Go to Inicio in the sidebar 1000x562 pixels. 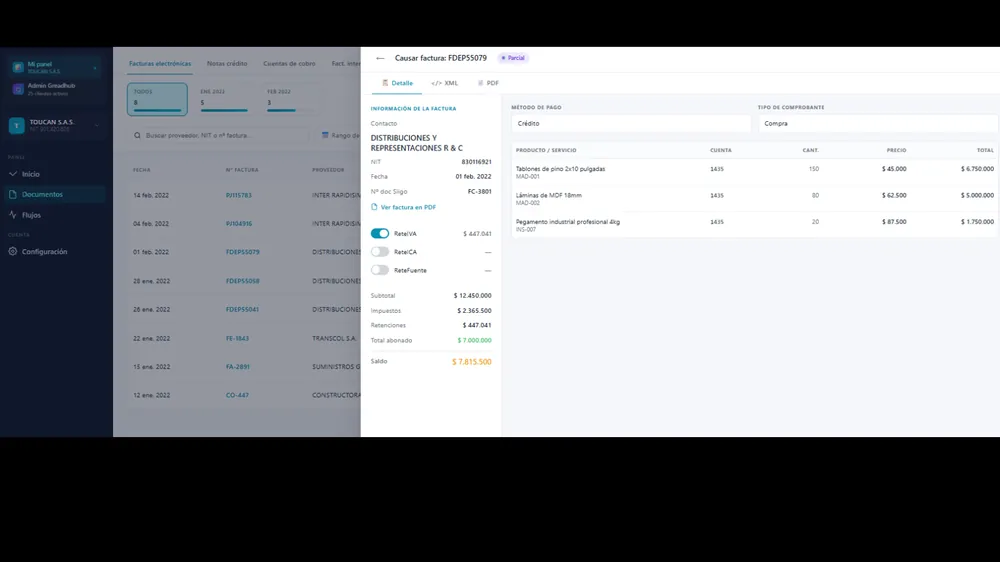coord(55,174)
